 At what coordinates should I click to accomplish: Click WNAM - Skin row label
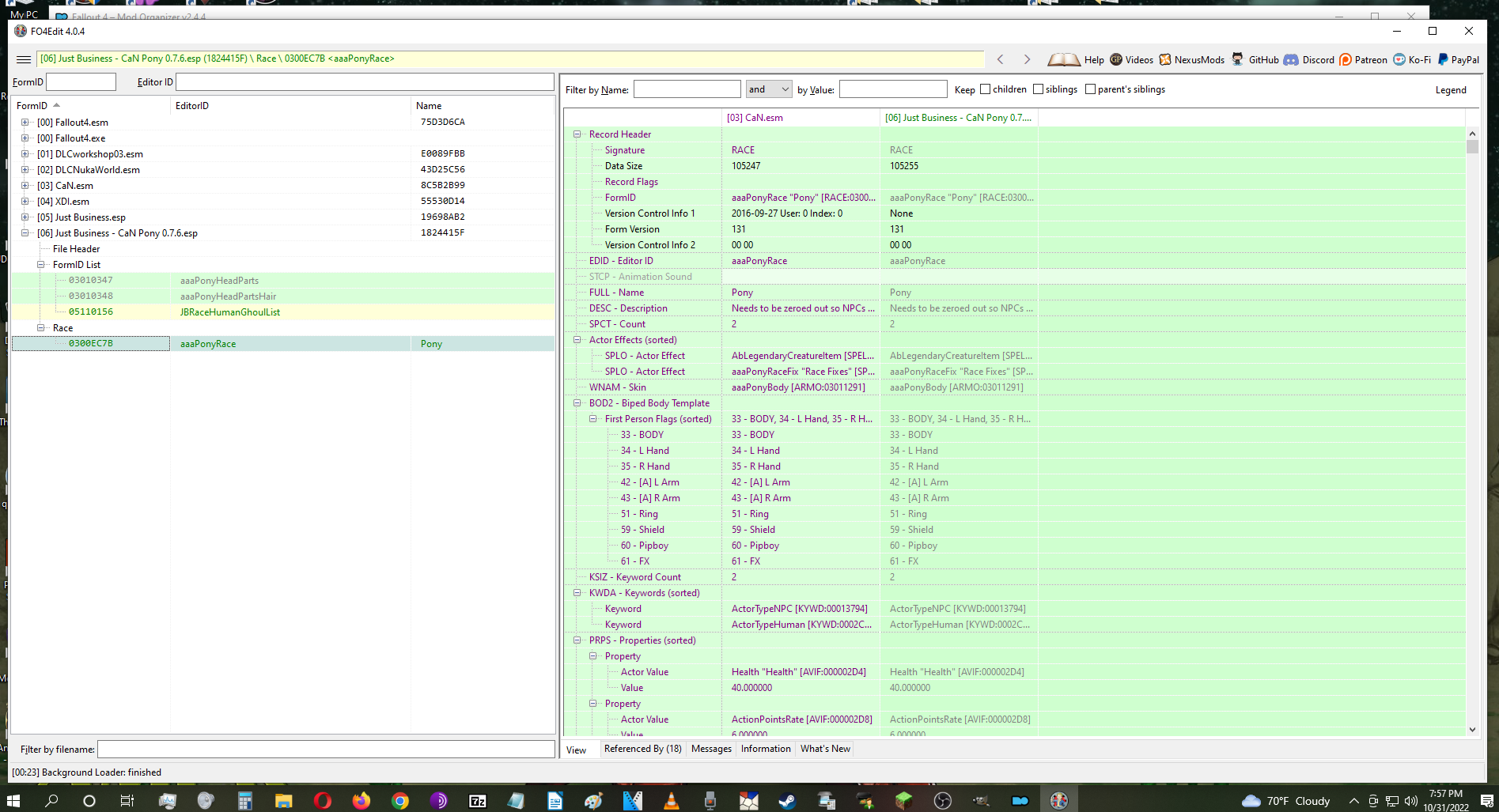617,387
